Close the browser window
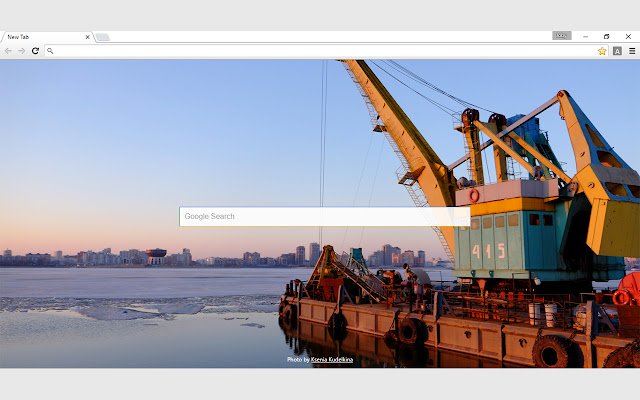 click(628, 36)
